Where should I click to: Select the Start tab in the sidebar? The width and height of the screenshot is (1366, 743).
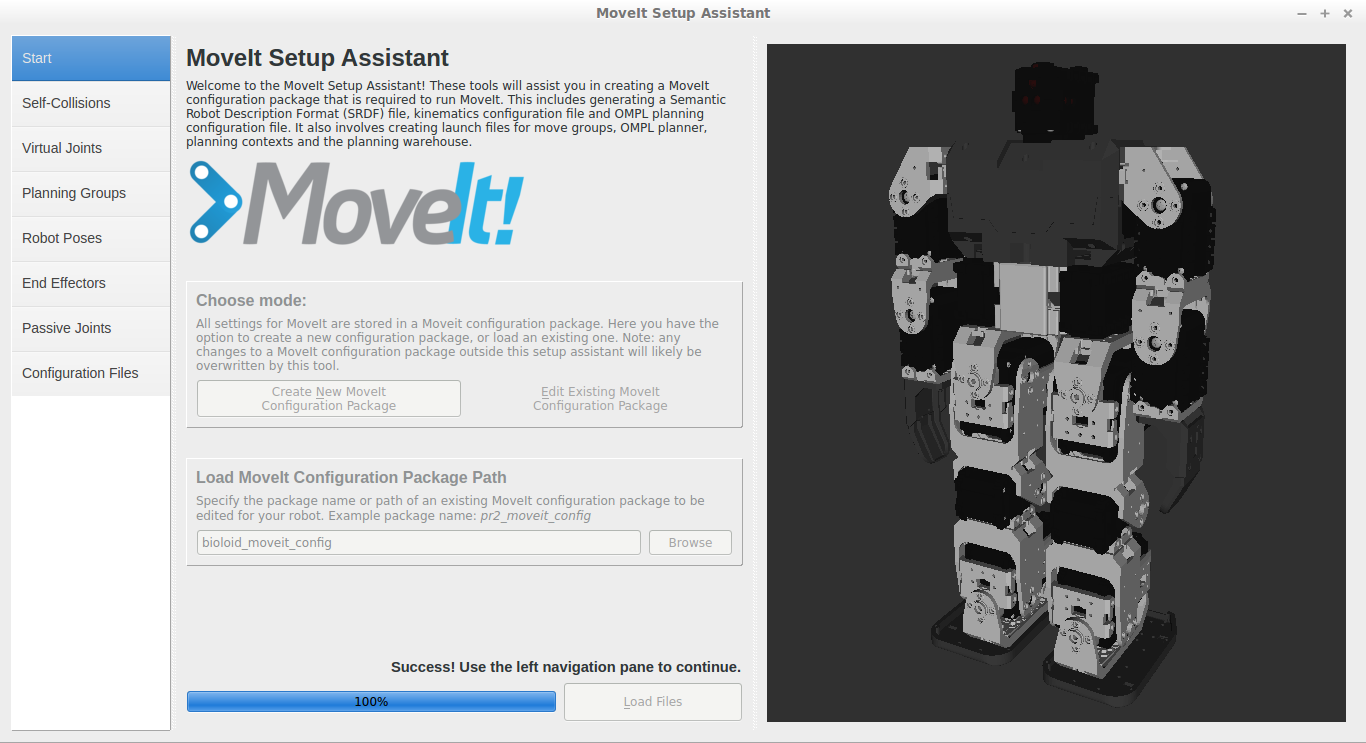[90, 58]
